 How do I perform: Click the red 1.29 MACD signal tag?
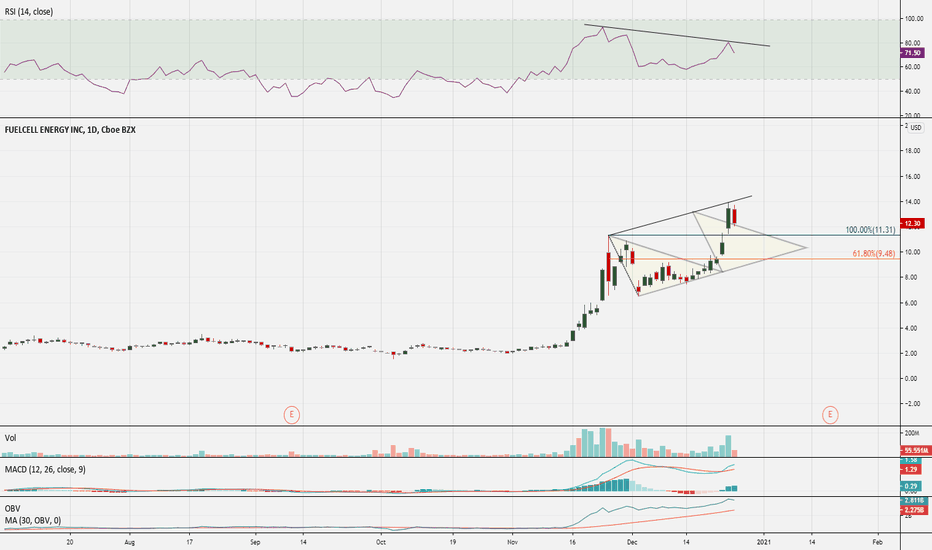click(x=911, y=469)
